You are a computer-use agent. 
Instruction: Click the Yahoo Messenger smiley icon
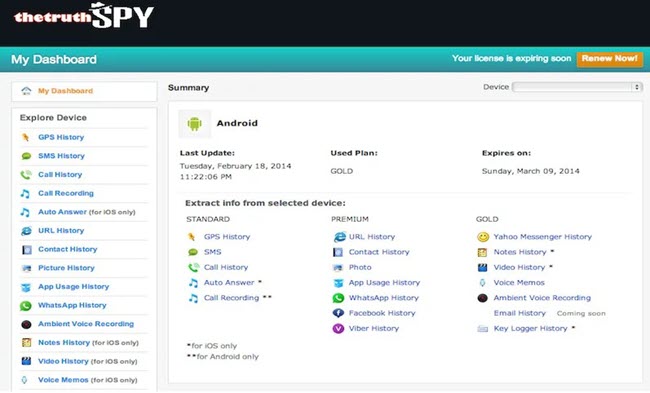(x=483, y=237)
